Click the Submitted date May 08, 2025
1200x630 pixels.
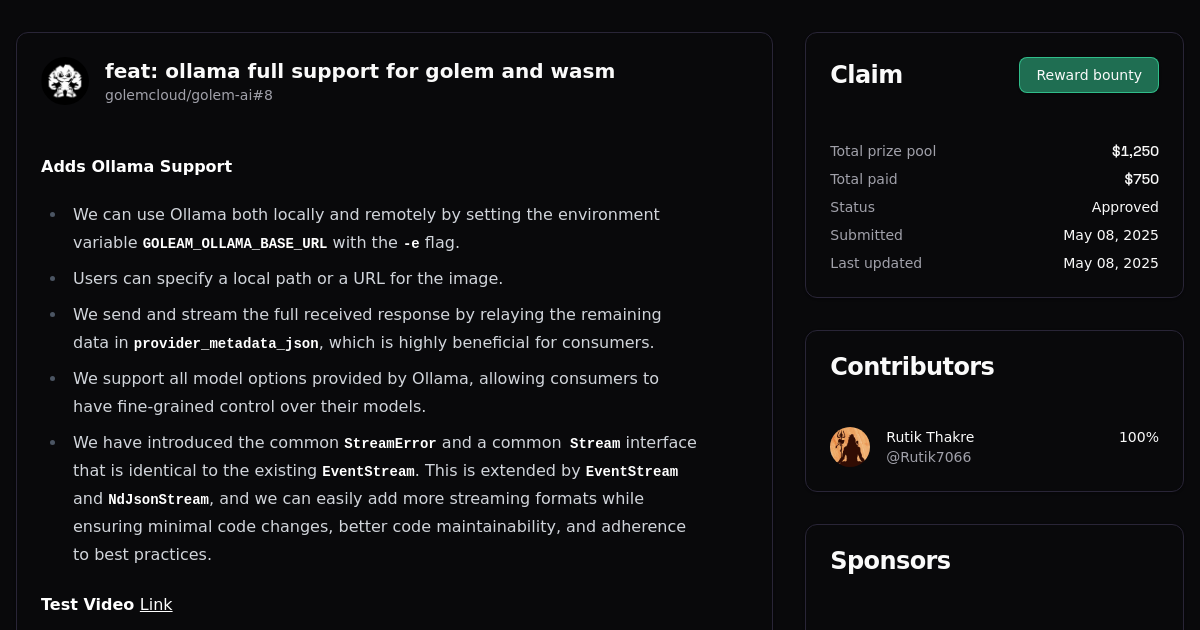[1111, 235]
